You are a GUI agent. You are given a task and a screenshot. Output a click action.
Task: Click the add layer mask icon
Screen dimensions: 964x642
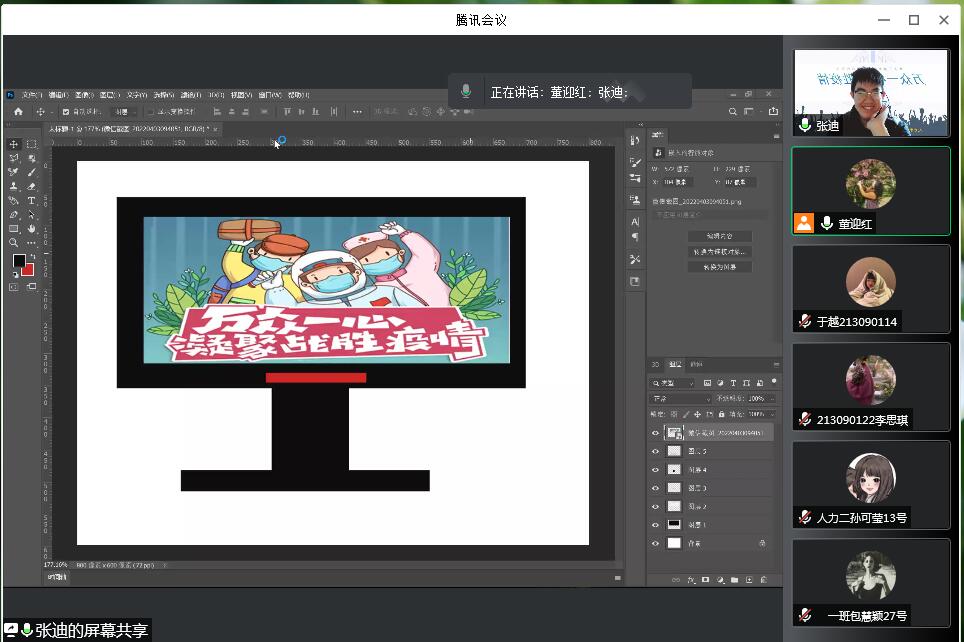tap(705, 580)
